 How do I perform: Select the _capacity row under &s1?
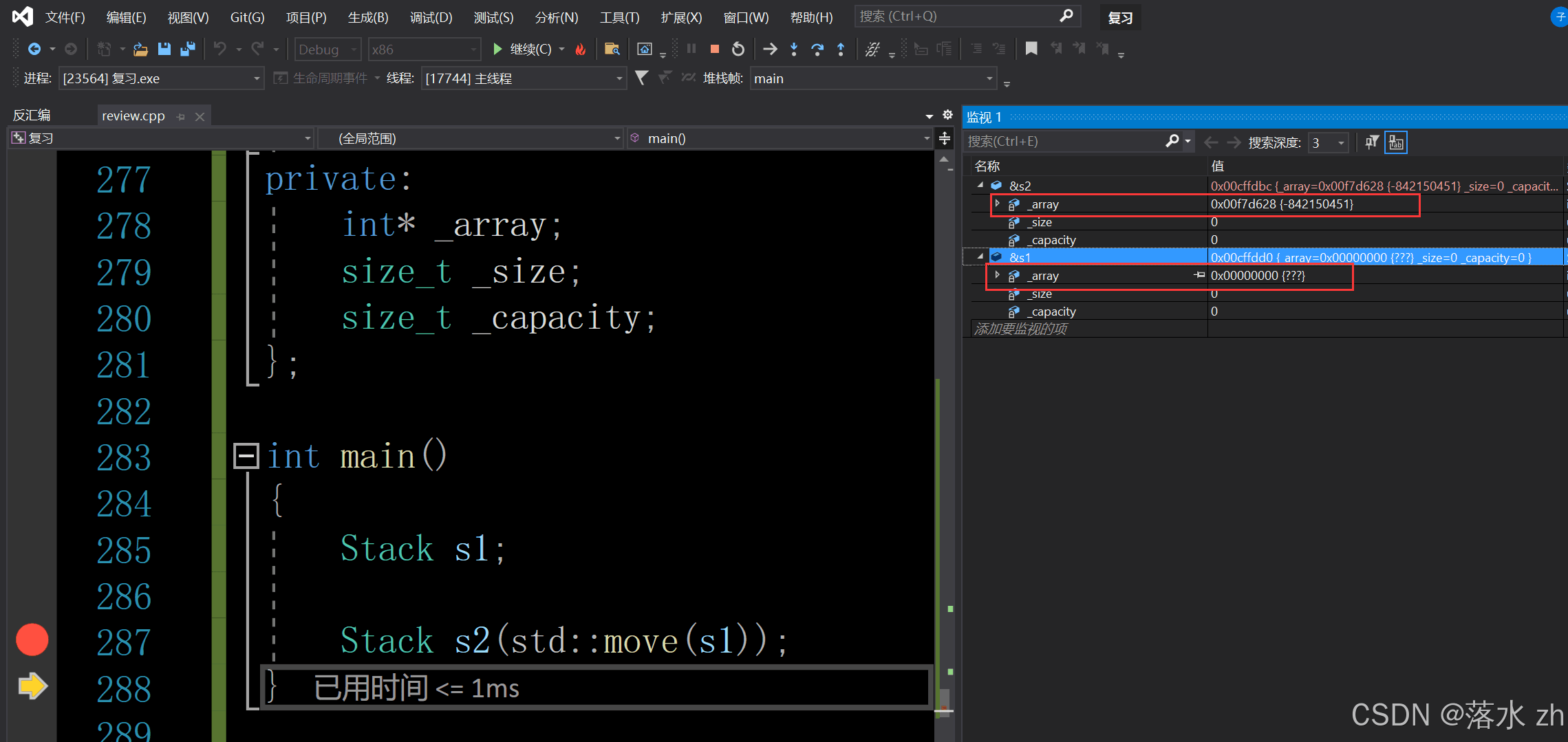point(1267,311)
